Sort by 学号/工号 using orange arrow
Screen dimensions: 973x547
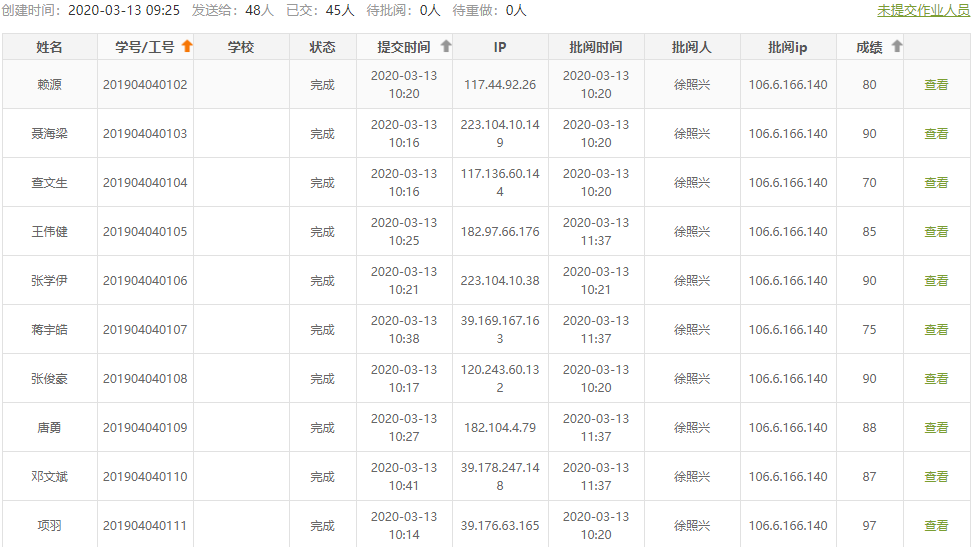point(187,46)
